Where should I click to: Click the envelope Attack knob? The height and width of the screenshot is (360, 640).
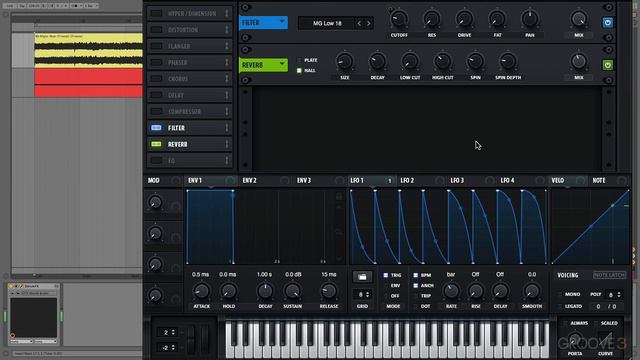(201, 291)
